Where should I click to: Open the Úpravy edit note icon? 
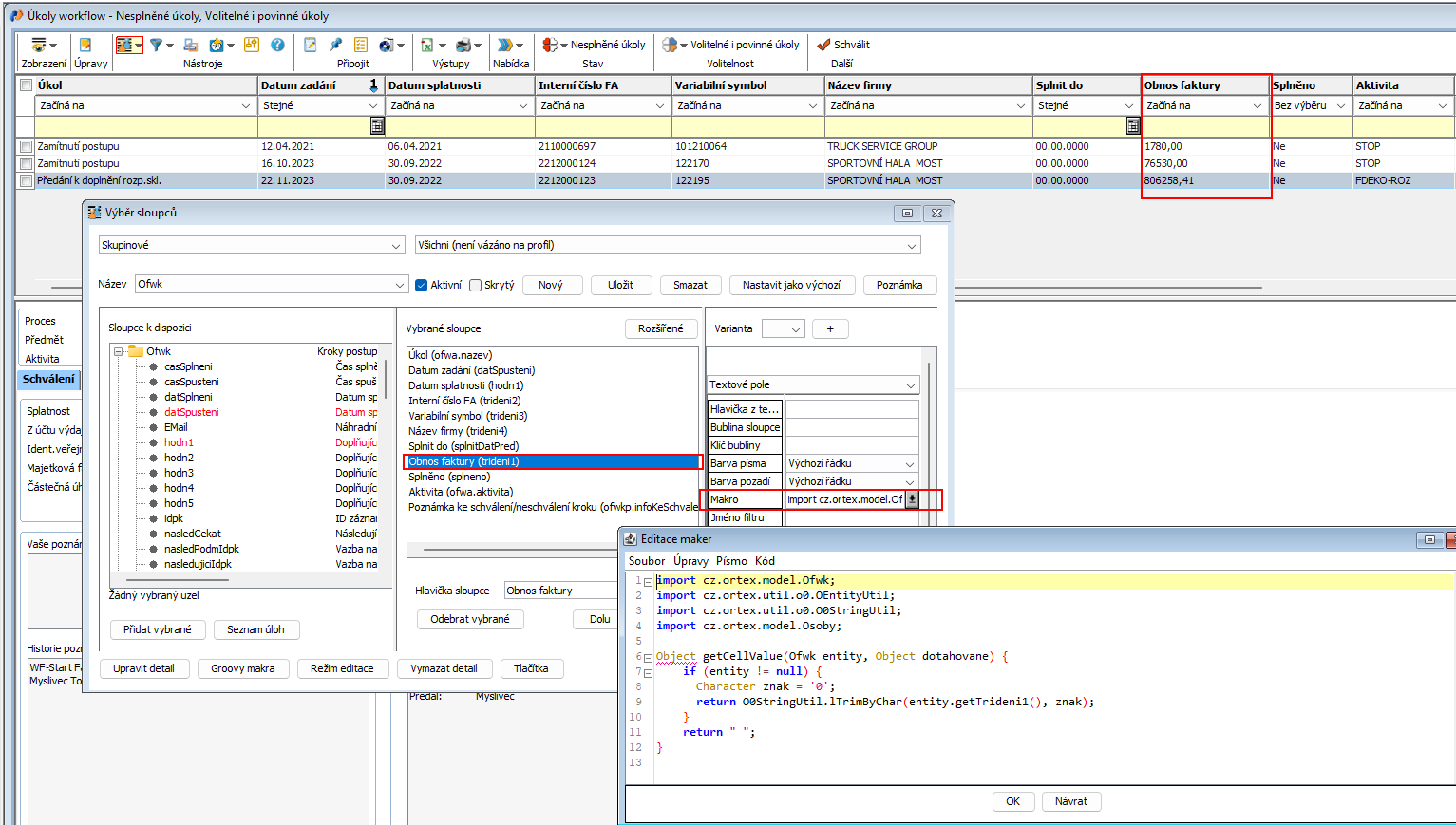(85, 45)
